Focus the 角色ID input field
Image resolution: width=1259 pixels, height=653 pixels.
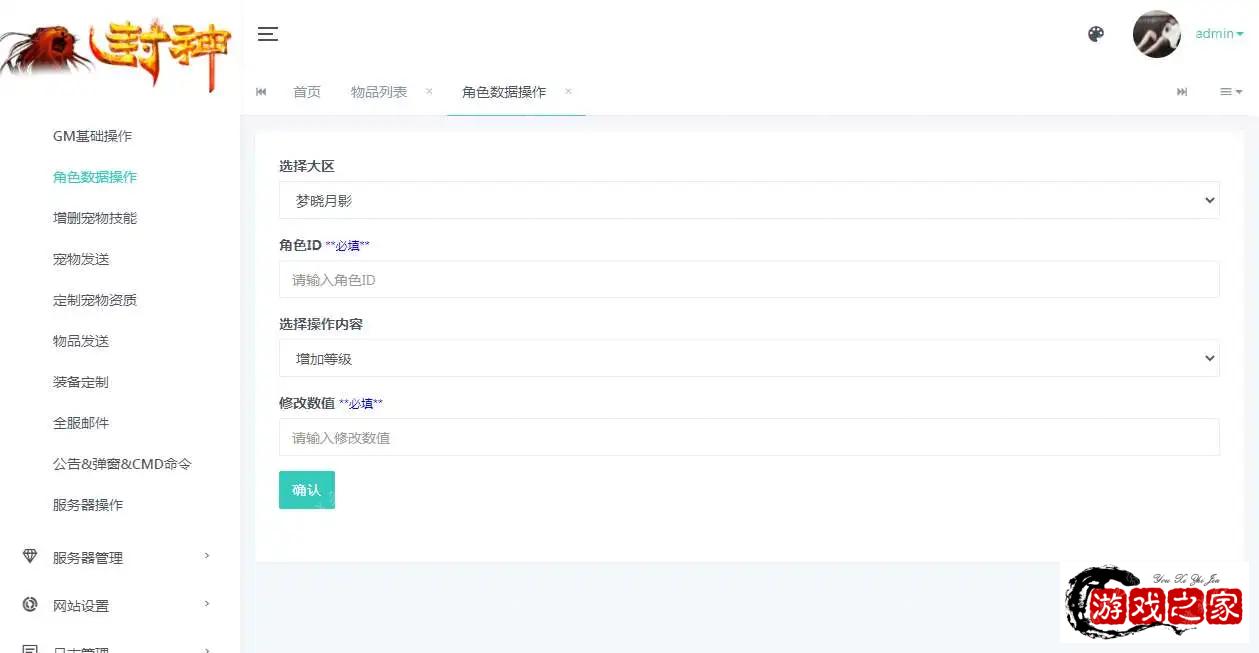tap(748, 280)
